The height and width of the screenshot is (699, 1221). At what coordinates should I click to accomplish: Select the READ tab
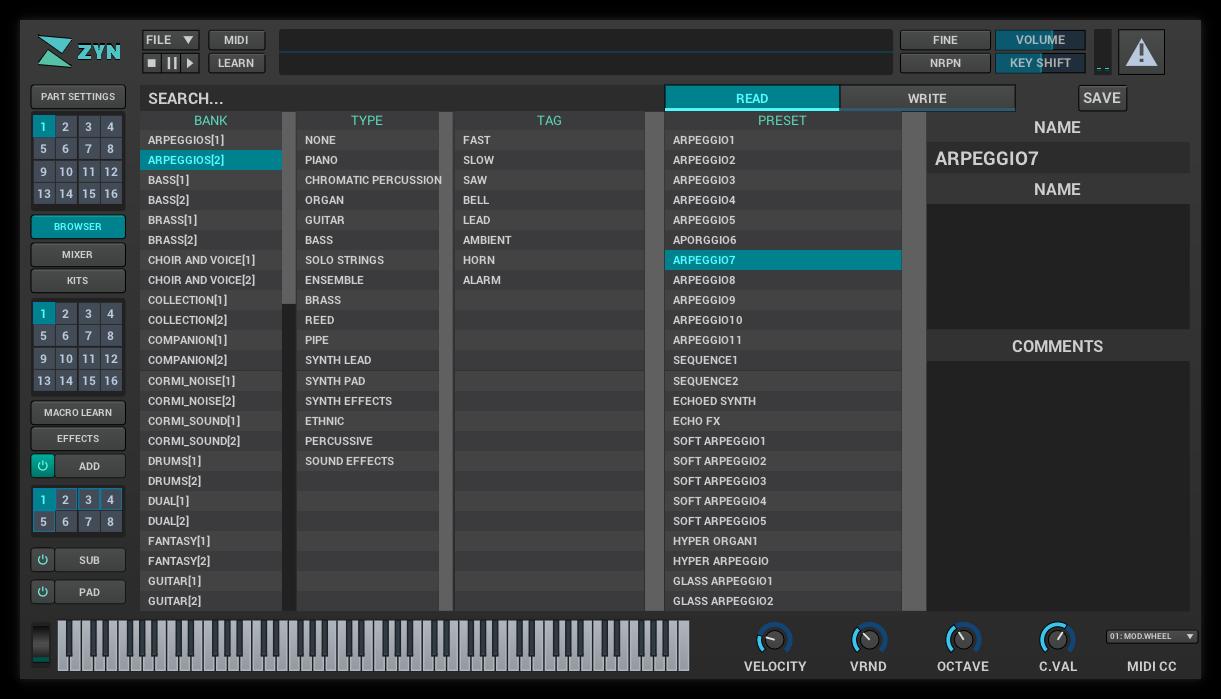point(752,98)
